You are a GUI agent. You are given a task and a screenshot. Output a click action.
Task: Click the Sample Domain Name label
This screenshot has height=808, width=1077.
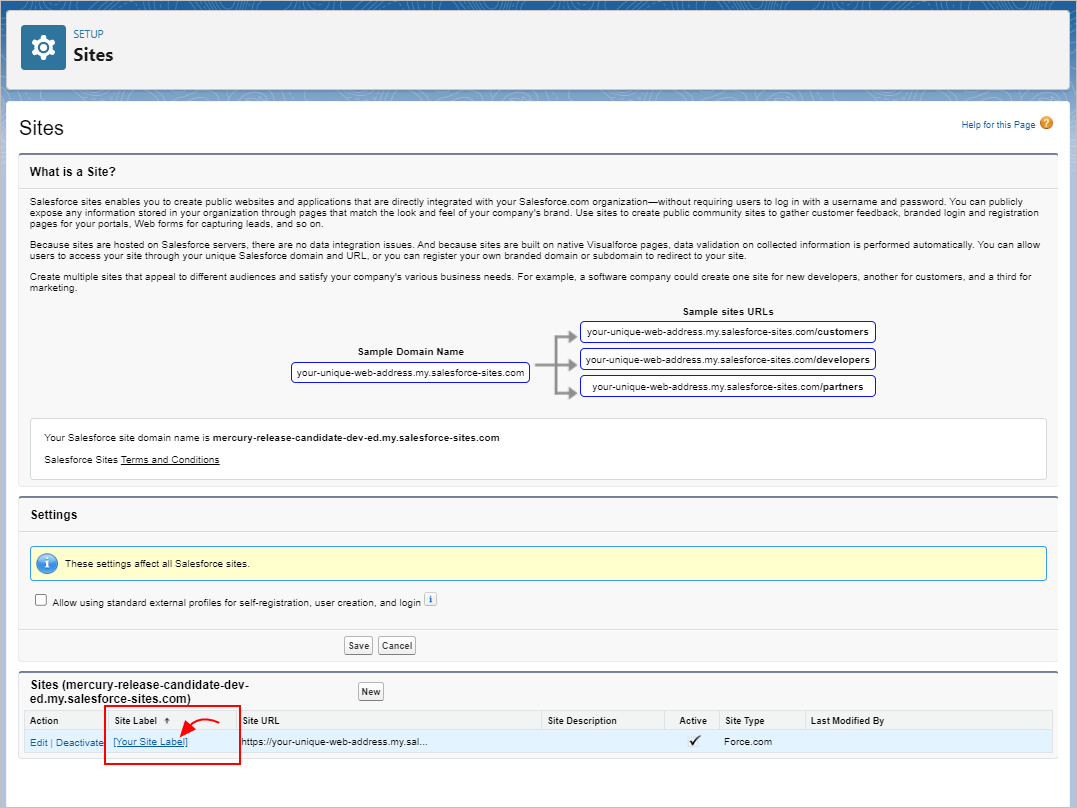pos(411,352)
